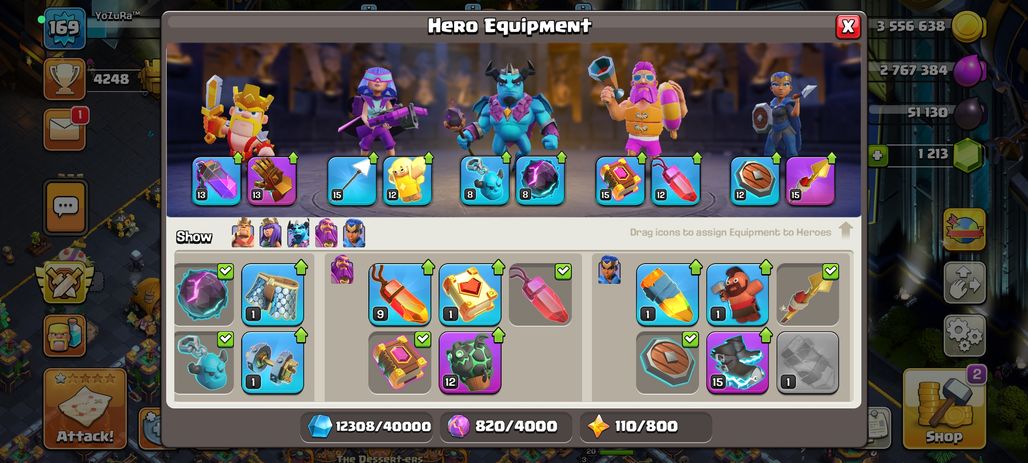Screen dimensions: 1028x463
Task: Select the Barbarian King filter icon
Action: (x=243, y=233)
